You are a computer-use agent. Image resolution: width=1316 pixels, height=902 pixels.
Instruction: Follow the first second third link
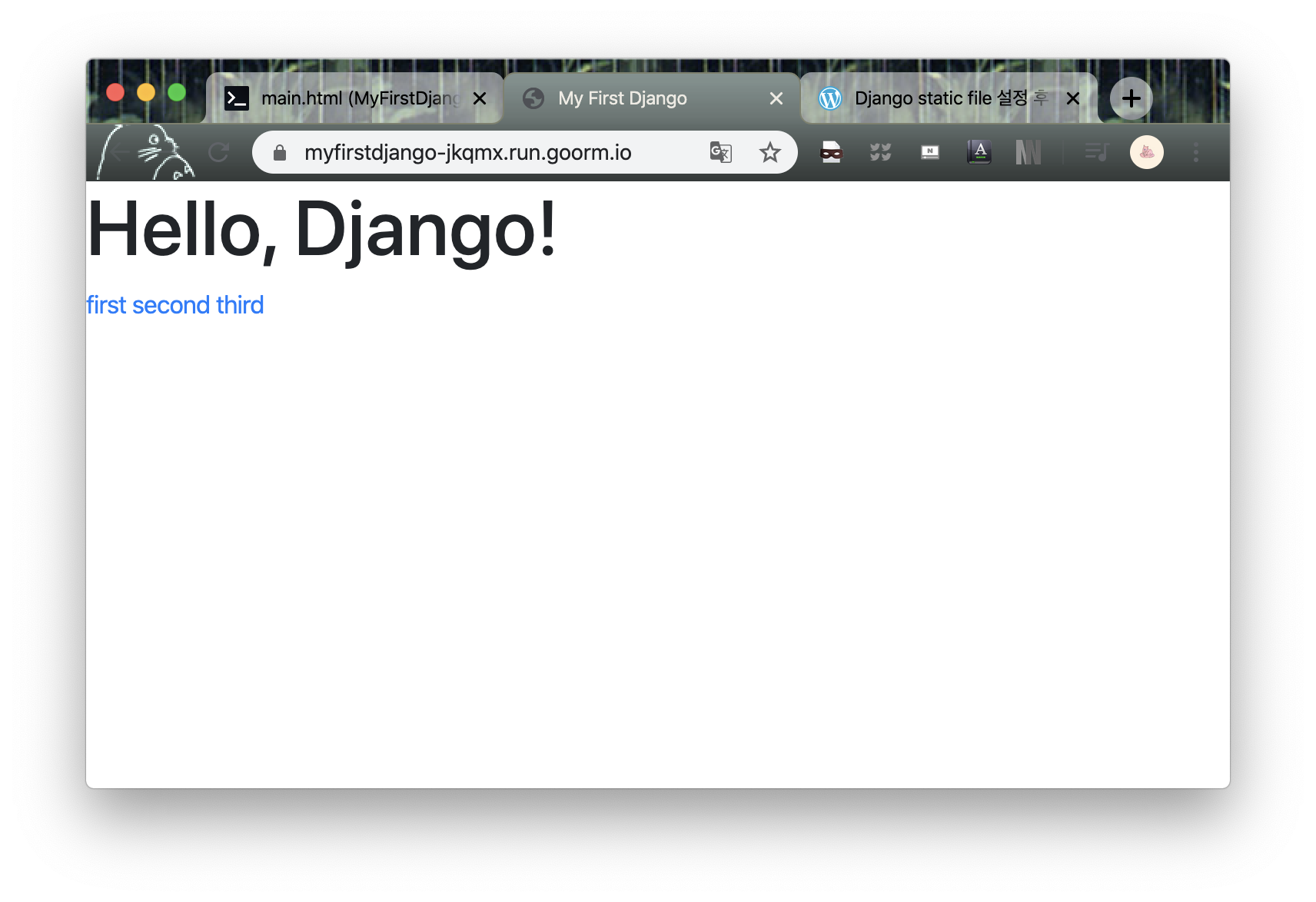[175, 305]
